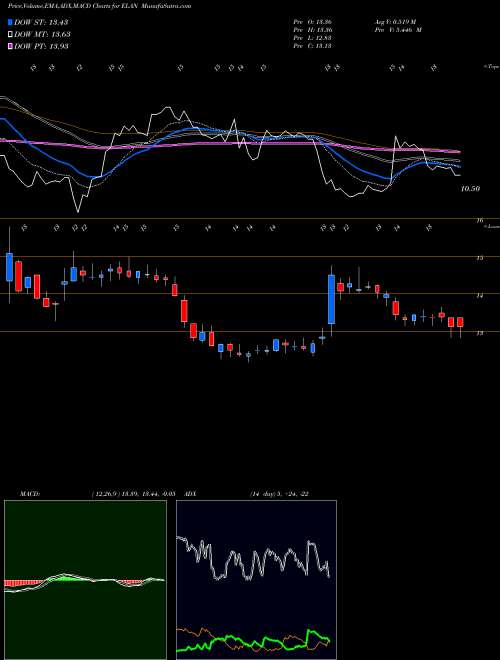Click the 'Pre H: 13.36' value
This screenshot has height=660, width=500.
pos(312,30)
